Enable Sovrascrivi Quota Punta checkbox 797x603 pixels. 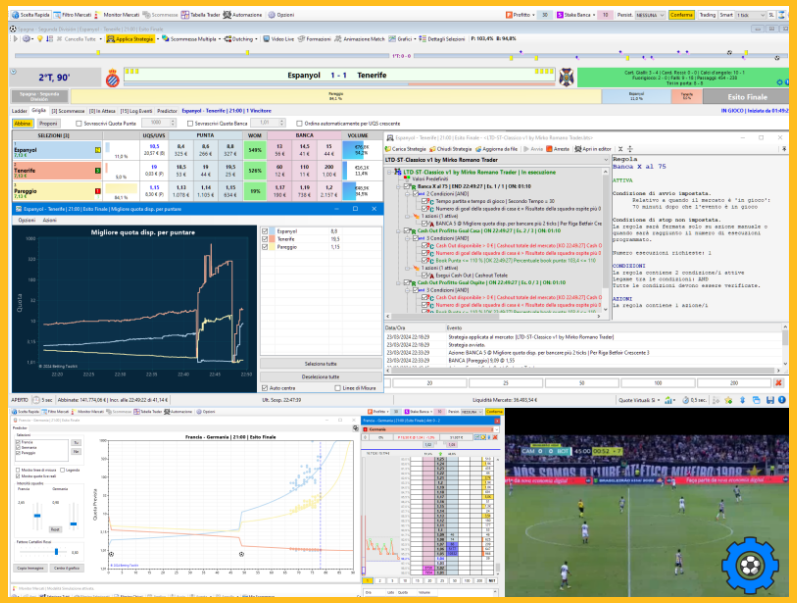[80, 123]
